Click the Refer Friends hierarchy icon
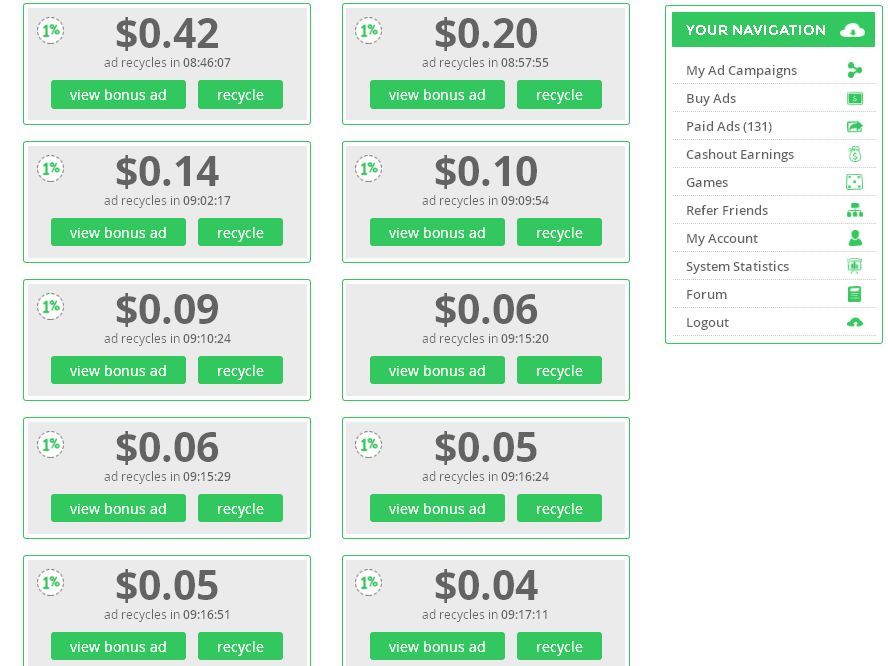 pos(855,210)
